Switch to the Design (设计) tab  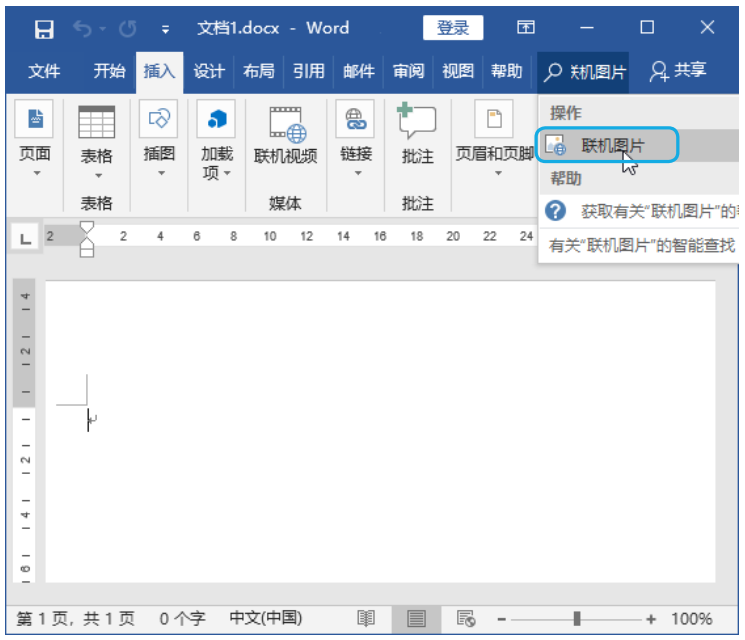tap(209, 71)
